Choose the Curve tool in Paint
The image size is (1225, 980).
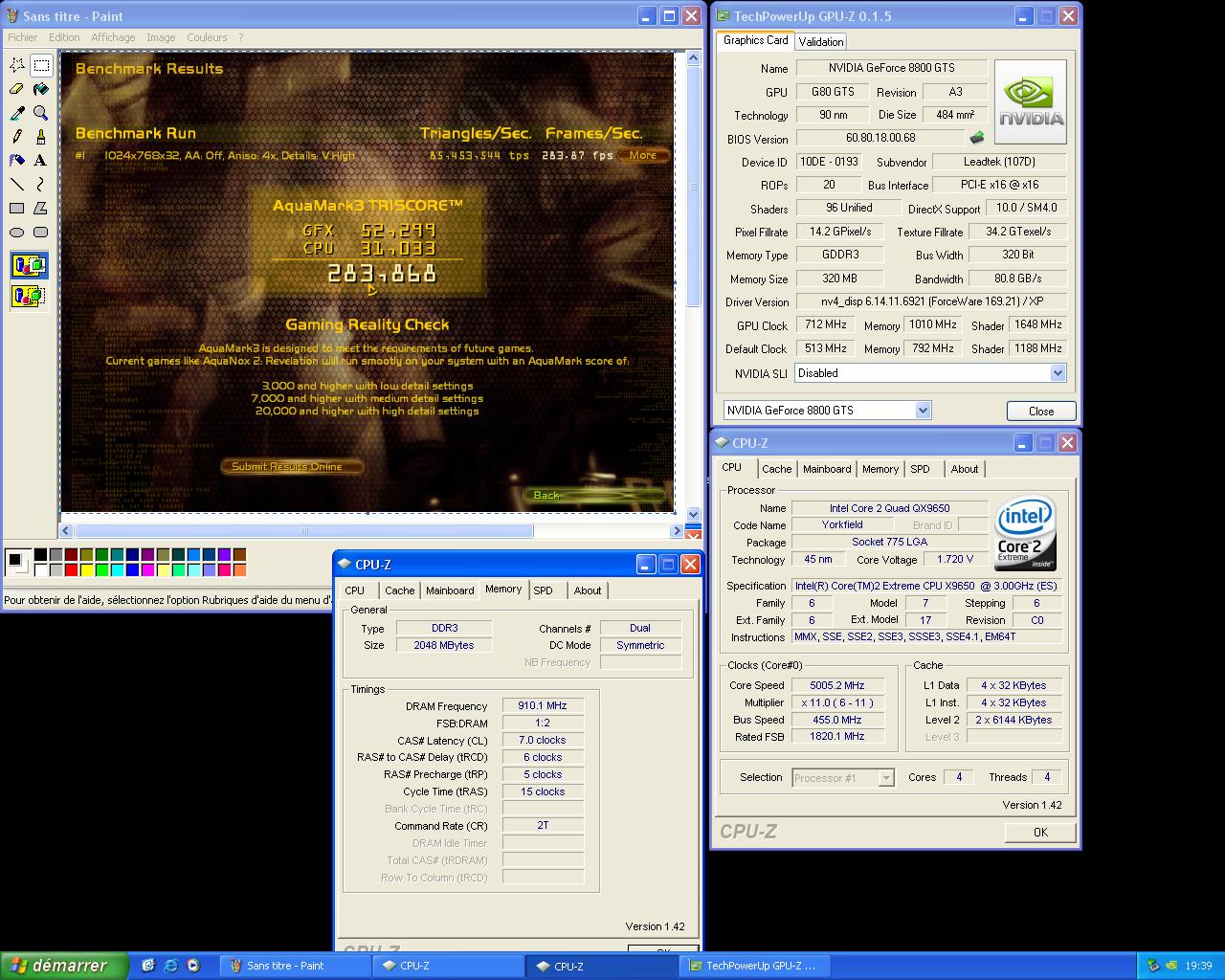click(x=41, y=184)
